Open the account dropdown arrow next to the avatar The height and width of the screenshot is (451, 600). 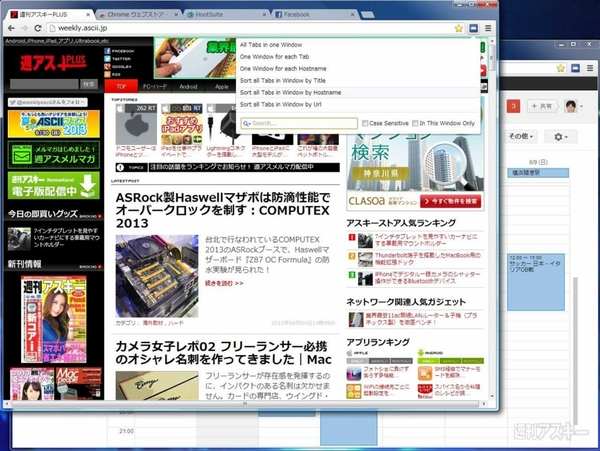pyautogui.click(x=582, y=106)
